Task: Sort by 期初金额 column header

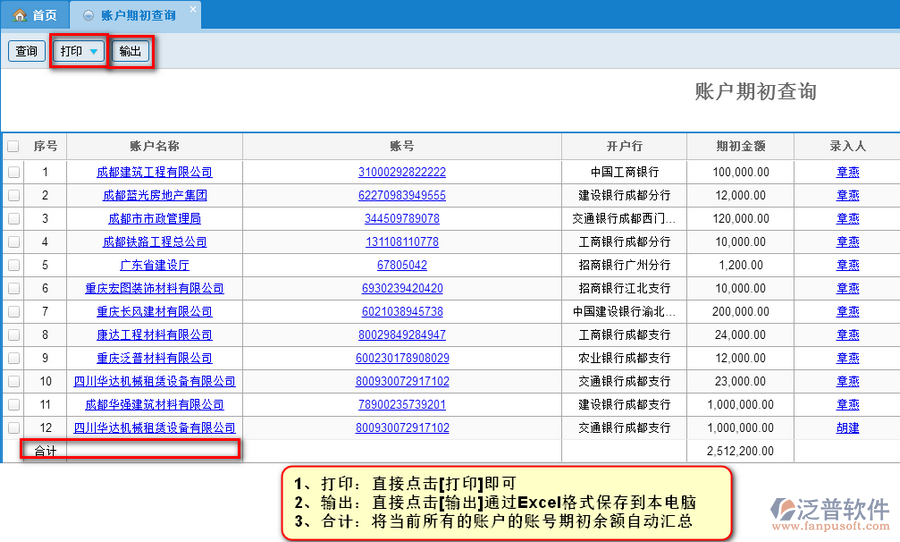Action: 740,146
